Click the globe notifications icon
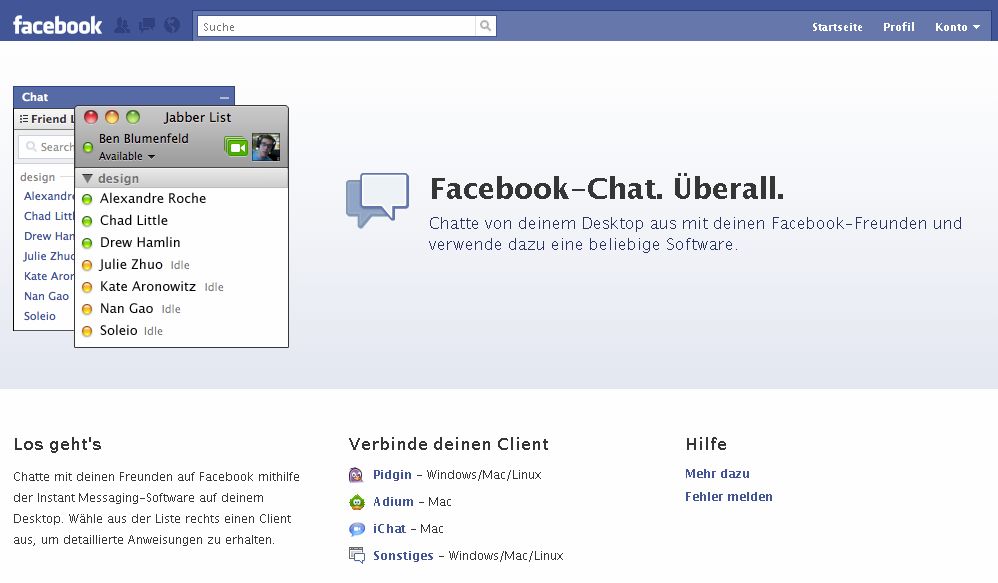 click(x=171, y=25)
